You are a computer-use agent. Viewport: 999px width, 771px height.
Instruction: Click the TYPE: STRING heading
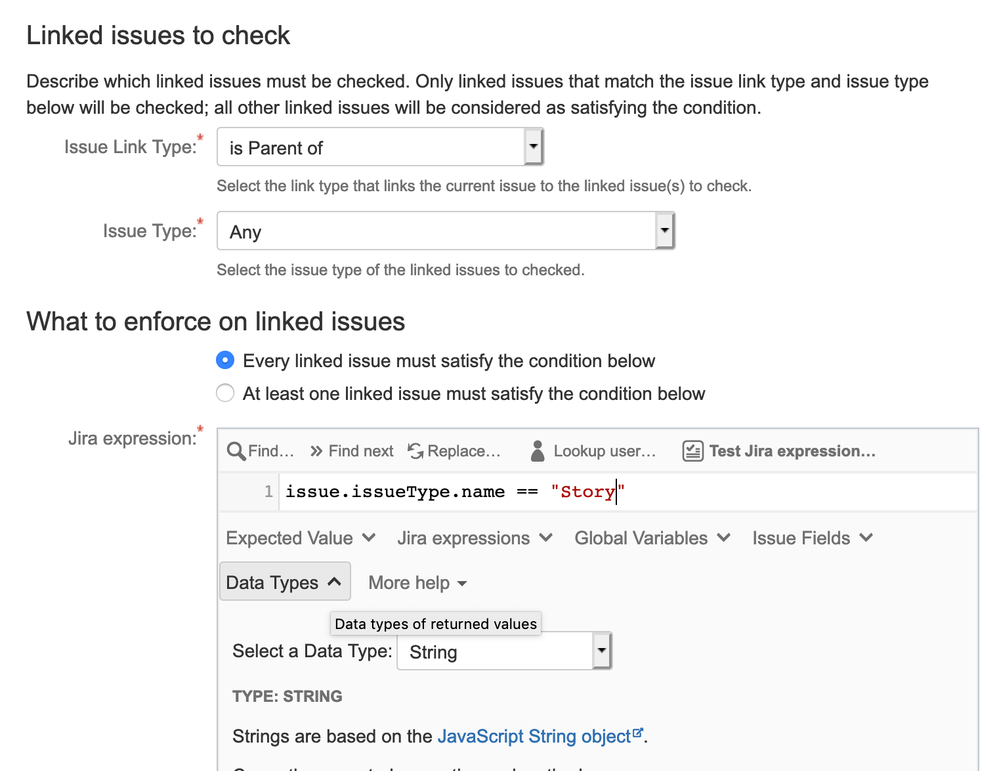pos(287,696)
